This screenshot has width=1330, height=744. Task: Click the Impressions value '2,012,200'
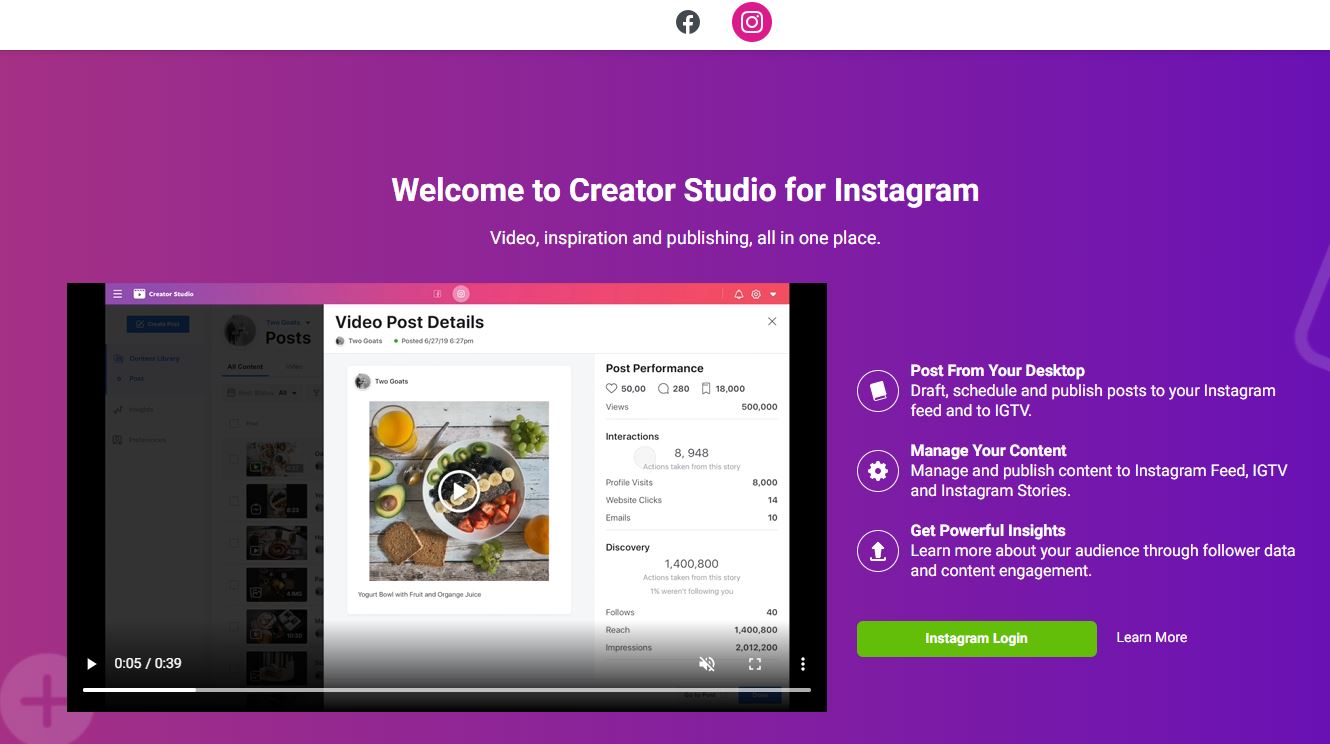[x=756, y=648]
